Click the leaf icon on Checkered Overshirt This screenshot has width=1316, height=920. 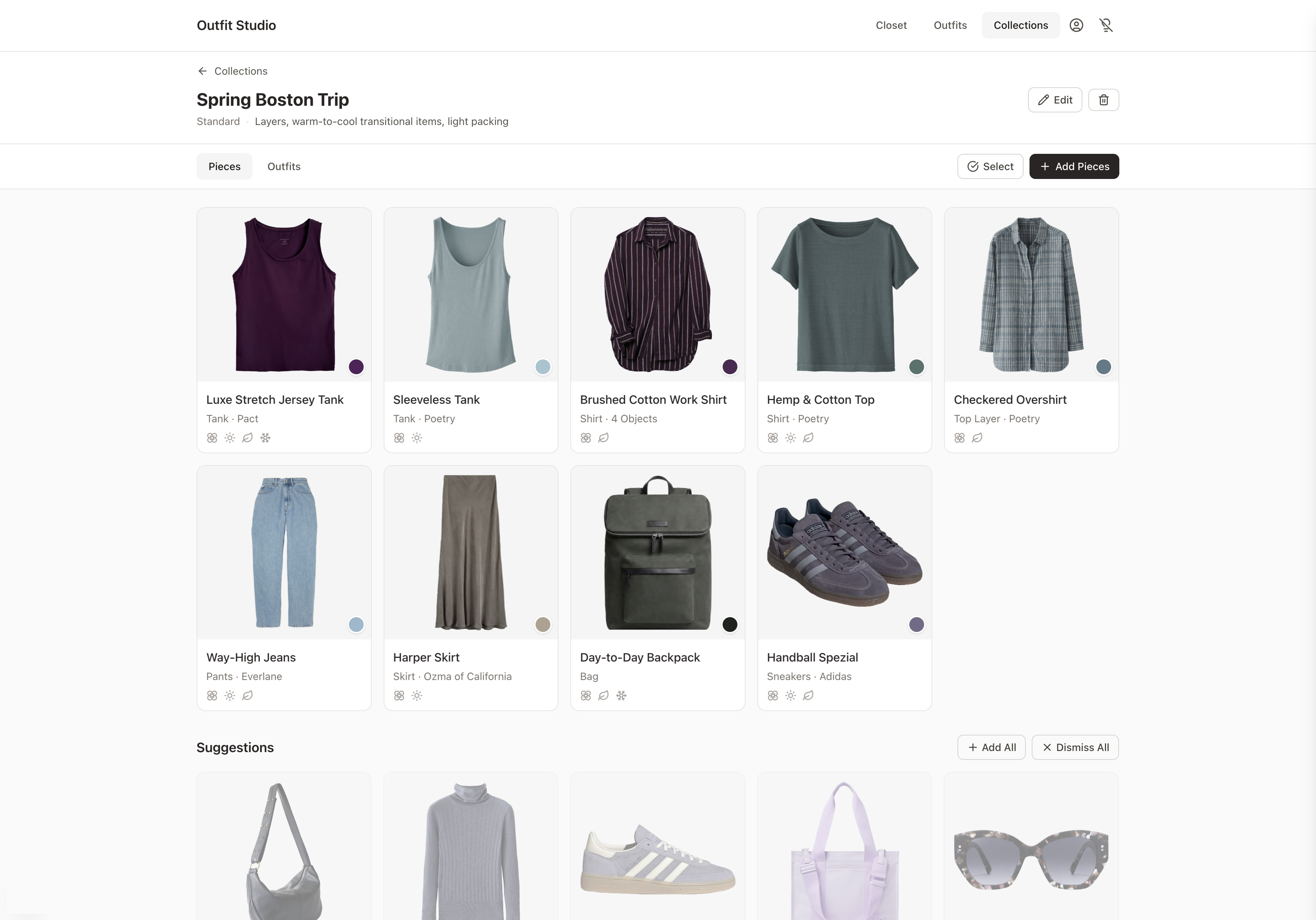pos(977,437)
